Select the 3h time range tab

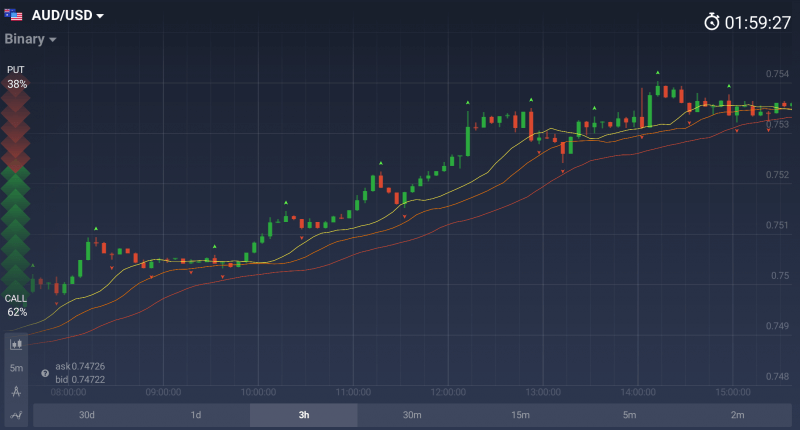[303, 415]
